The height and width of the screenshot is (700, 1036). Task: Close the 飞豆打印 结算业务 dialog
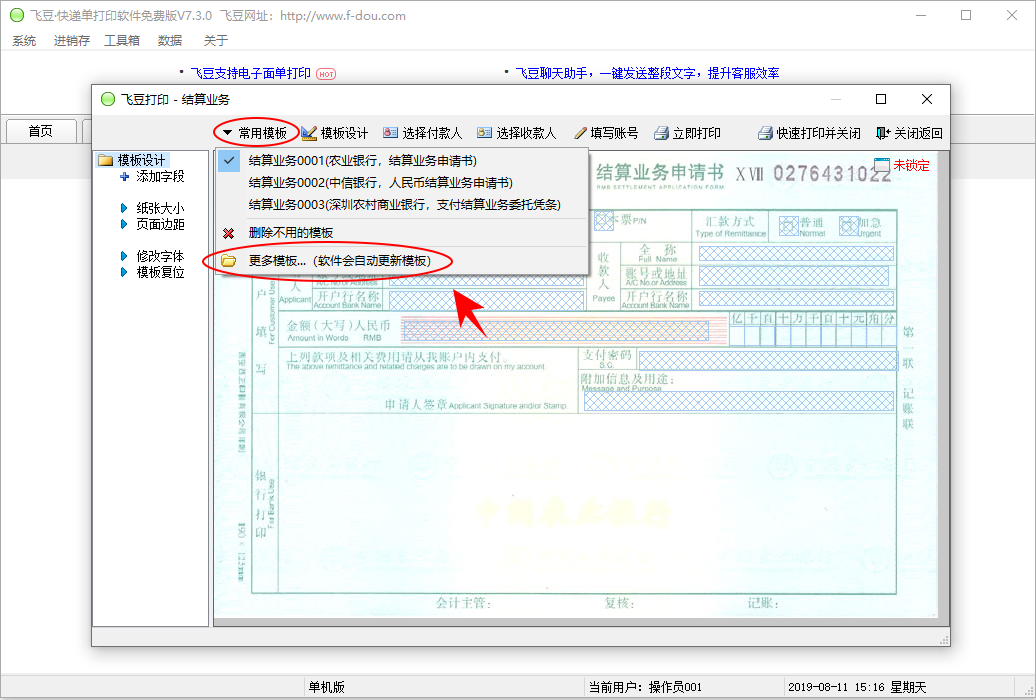927,99
